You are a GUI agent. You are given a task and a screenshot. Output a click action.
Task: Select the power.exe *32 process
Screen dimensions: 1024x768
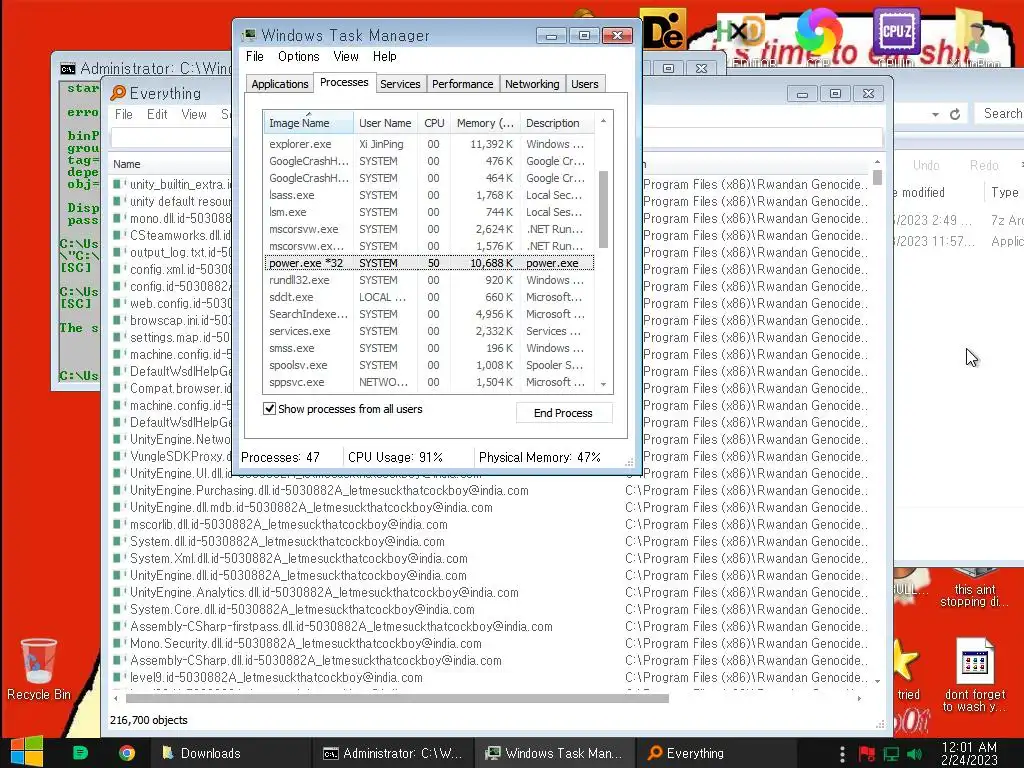tap(429, 263)
